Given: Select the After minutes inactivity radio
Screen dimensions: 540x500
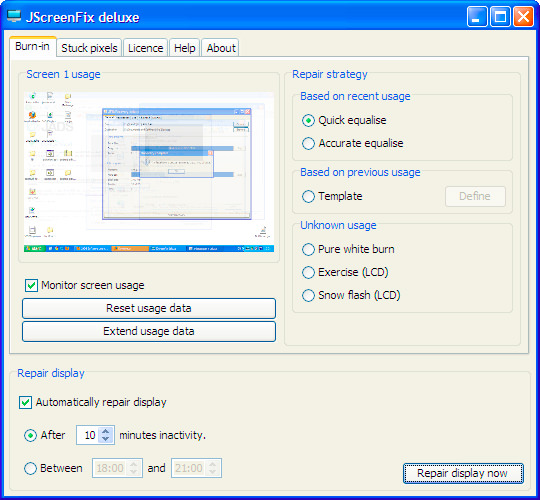Looking at the screenshot, I should 30,436.
